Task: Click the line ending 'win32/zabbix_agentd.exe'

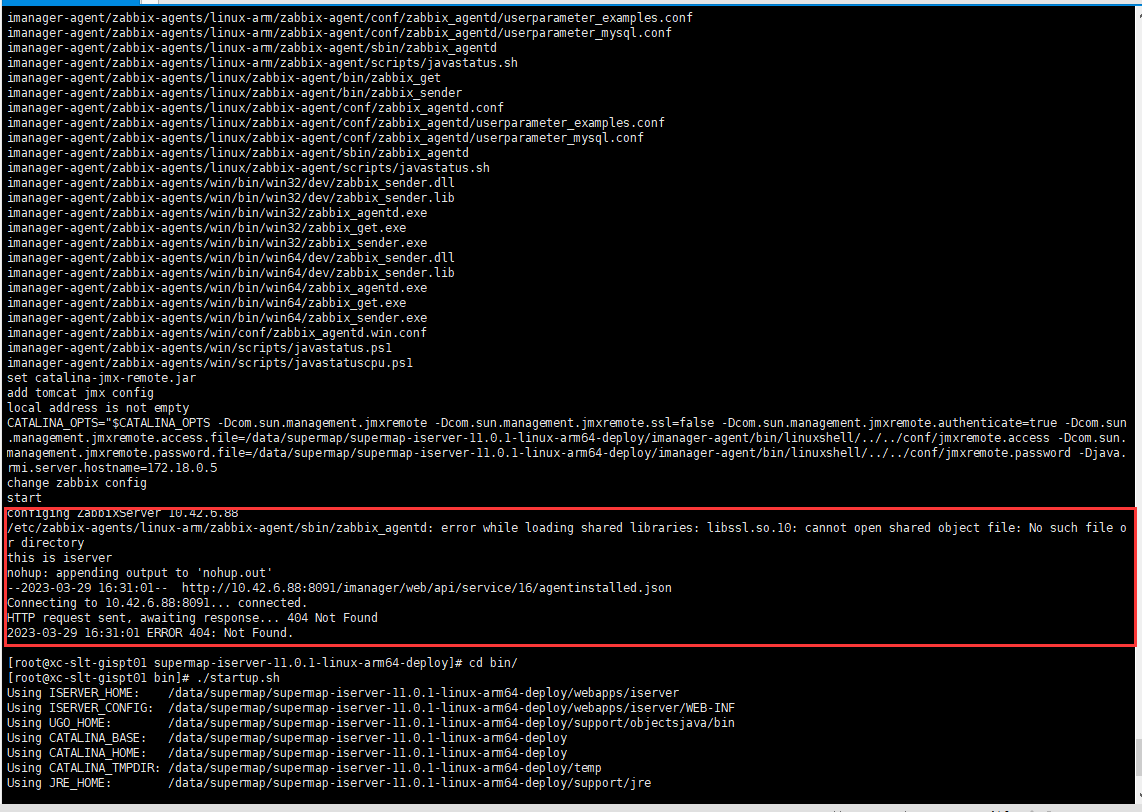Action: [x=216, y=213]
